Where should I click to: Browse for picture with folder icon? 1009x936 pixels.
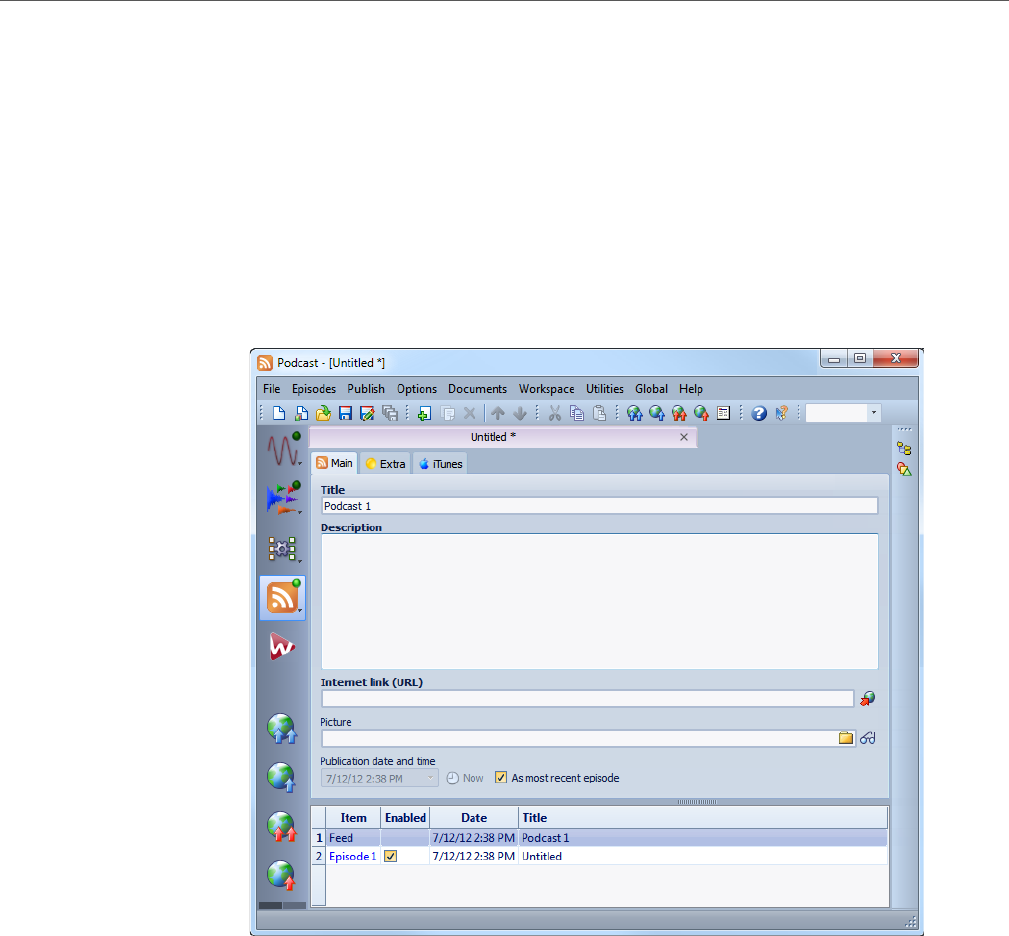(x=846, y=738)
